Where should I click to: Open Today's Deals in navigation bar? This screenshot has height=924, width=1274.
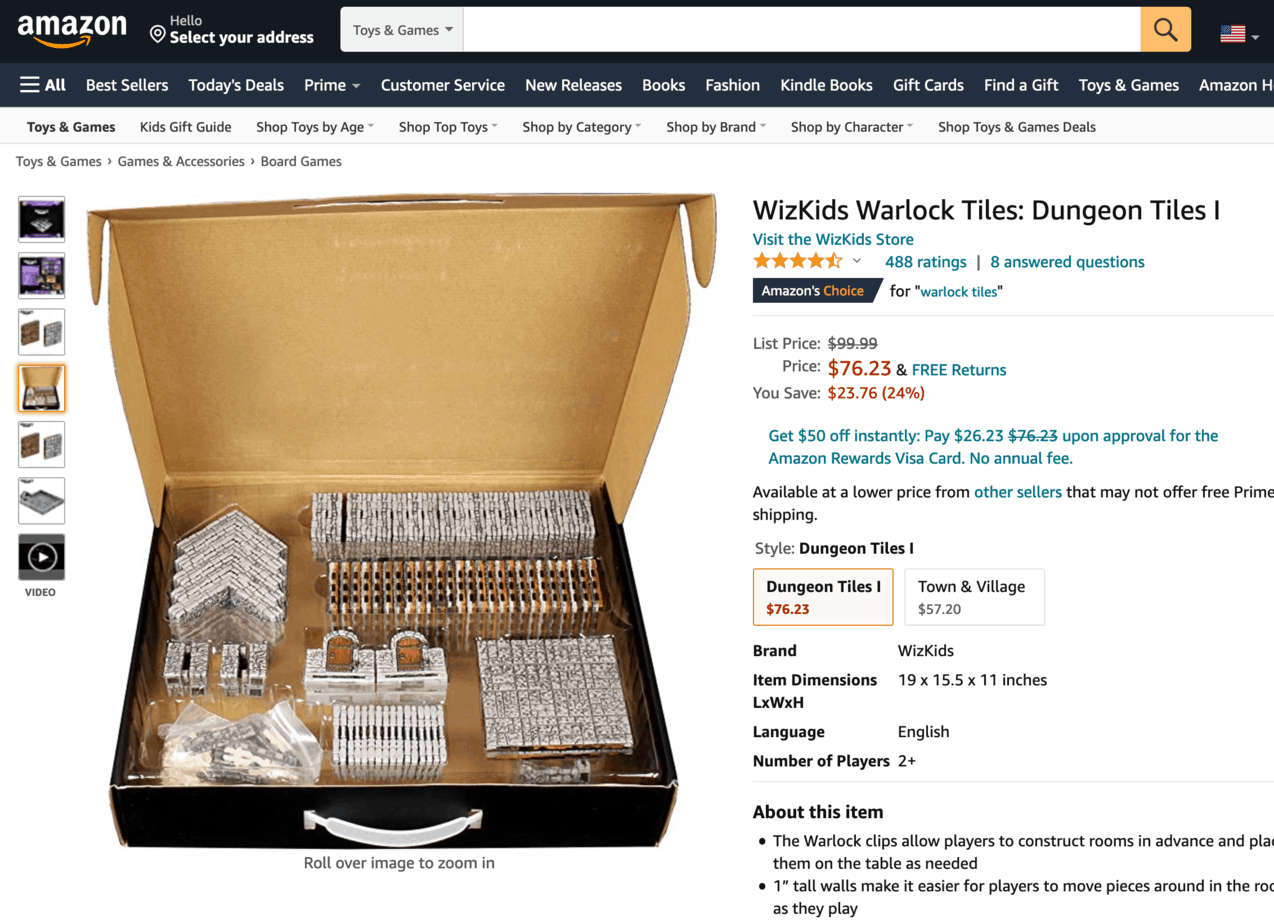tap(236, 85)
